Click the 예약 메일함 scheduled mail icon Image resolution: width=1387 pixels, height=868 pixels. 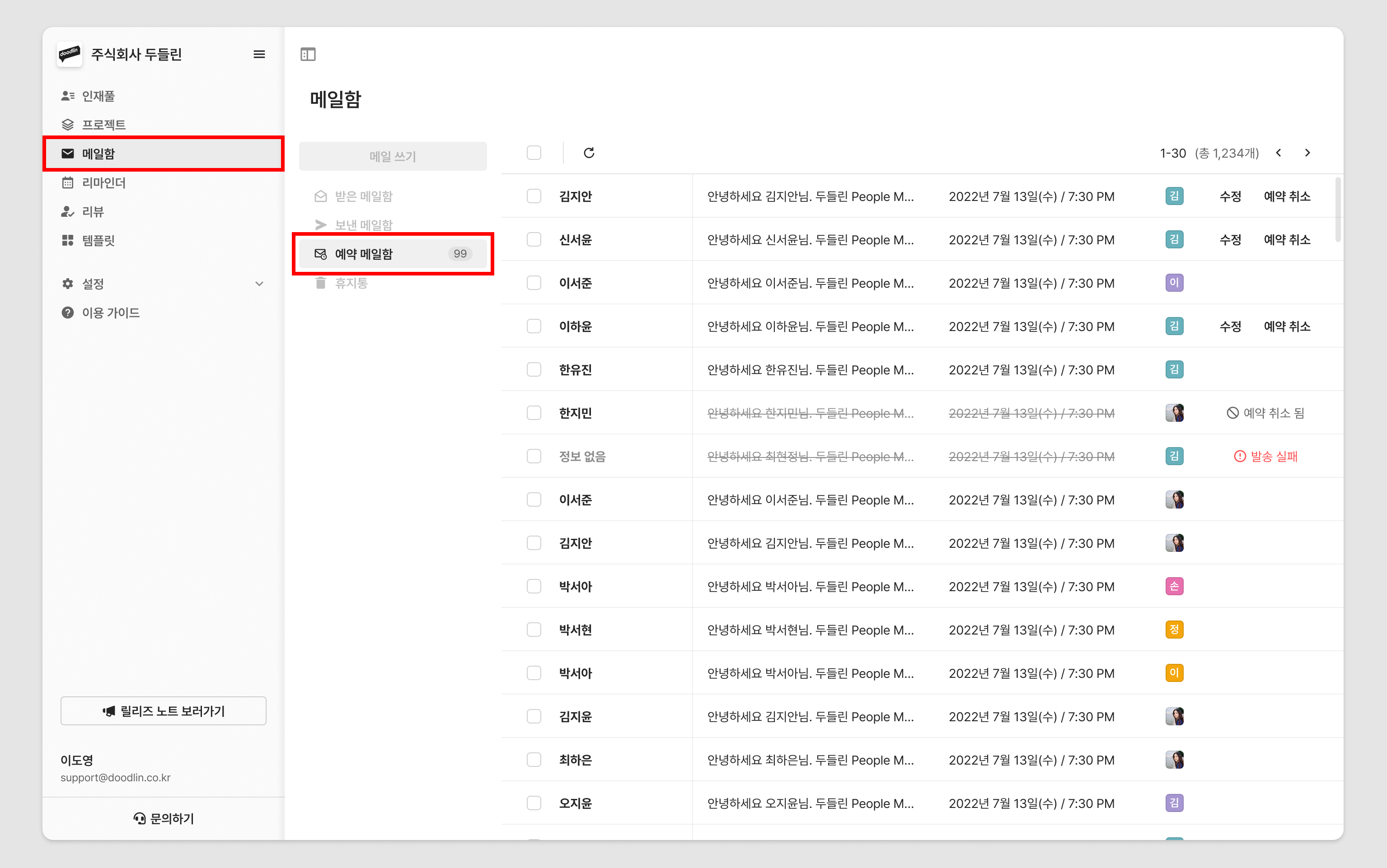click(x=320, y=253)
